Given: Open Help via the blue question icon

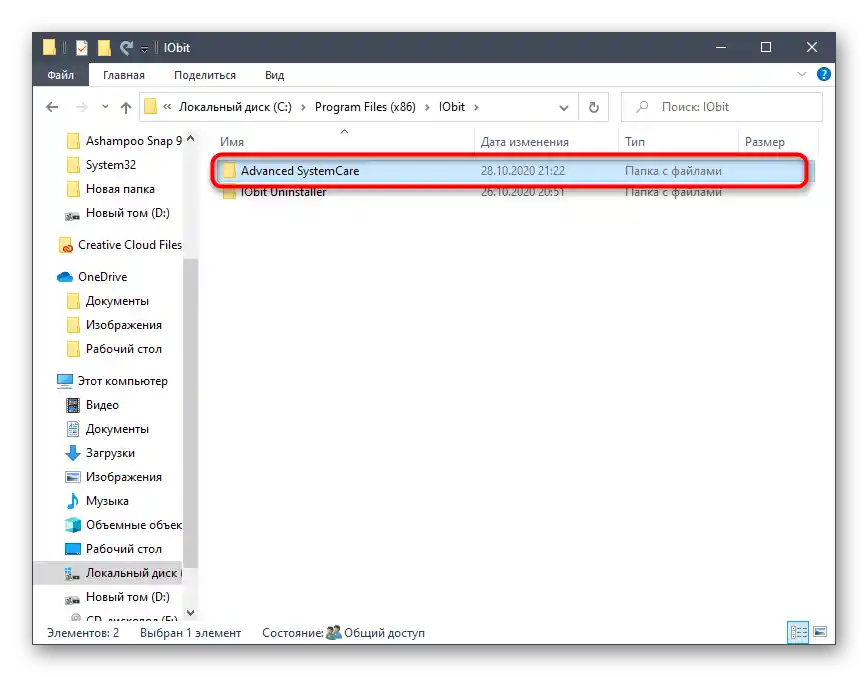Looking at the screenshot, I should (823, 74).
